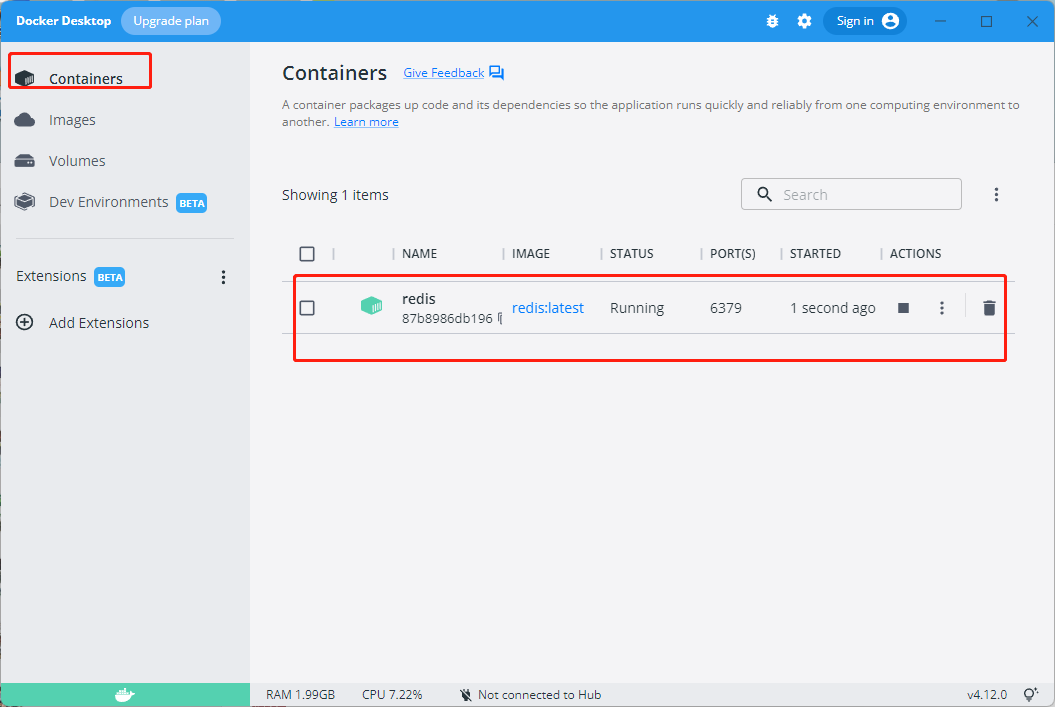Screen dimensions: 1055x707
Task: Click the Running status text
Action: point(636,308)
